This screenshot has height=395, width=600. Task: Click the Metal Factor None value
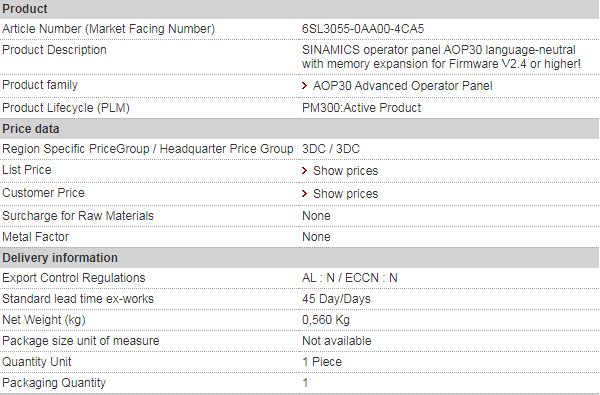tap(316, 237)
